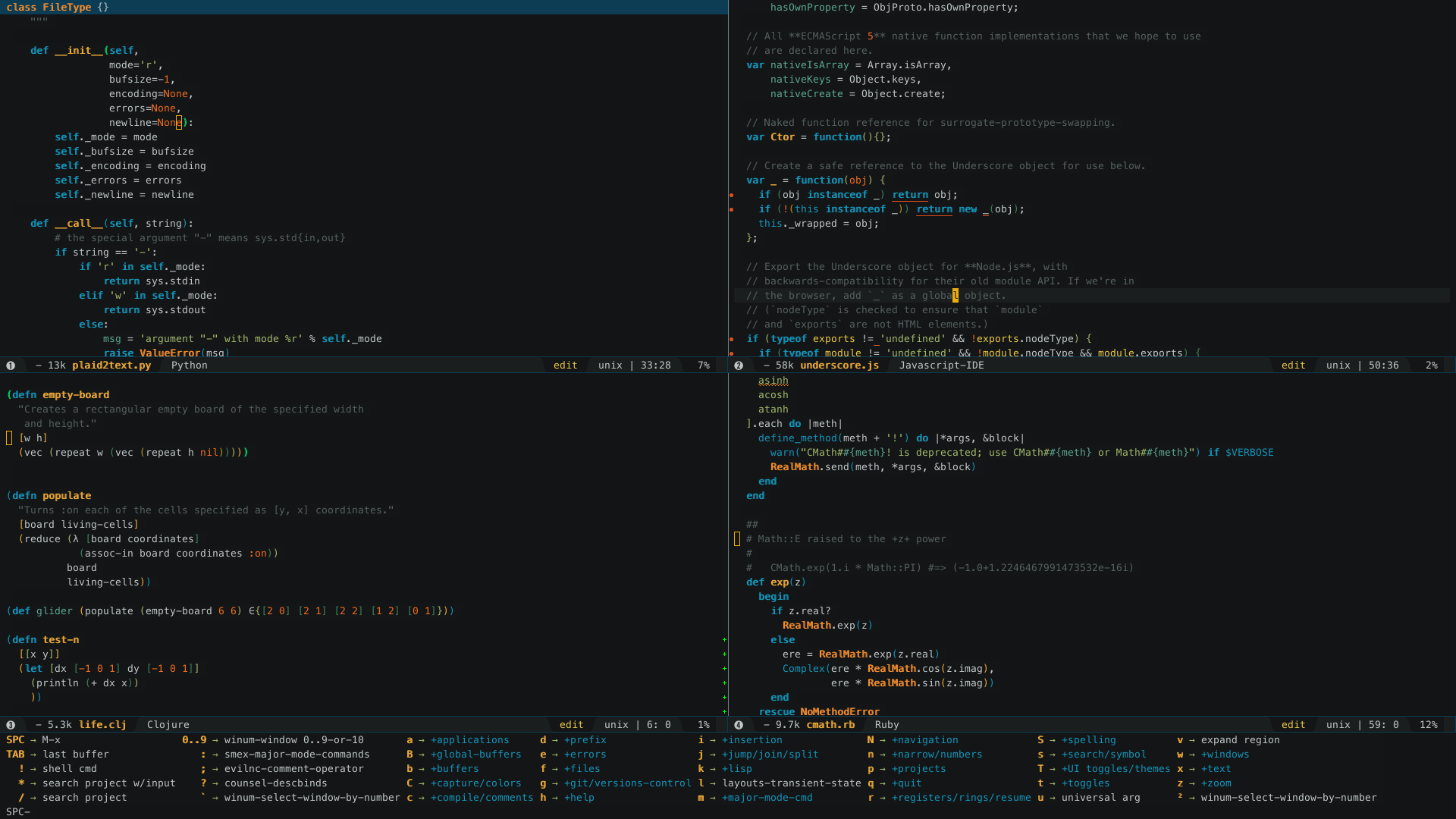Click window number 3 icon in life.clj modeline
1456x819 pixels.
[x=11, y=725]
